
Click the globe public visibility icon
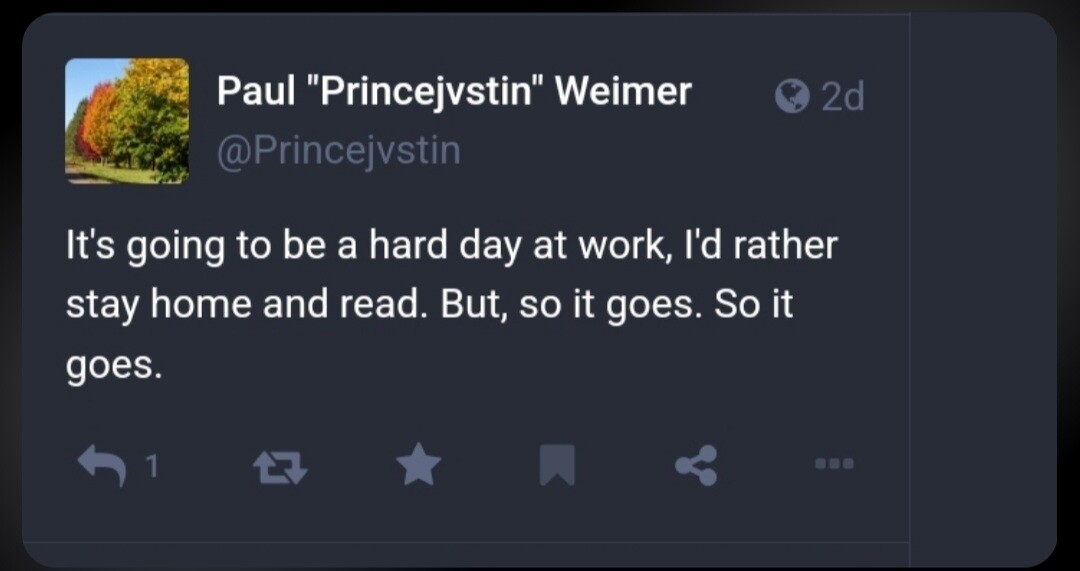pyautogui.click(x=792, y=96)
